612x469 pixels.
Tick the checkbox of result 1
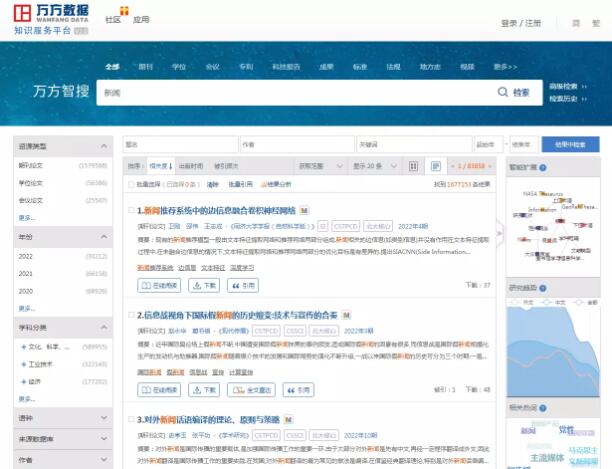pos(132,210)
